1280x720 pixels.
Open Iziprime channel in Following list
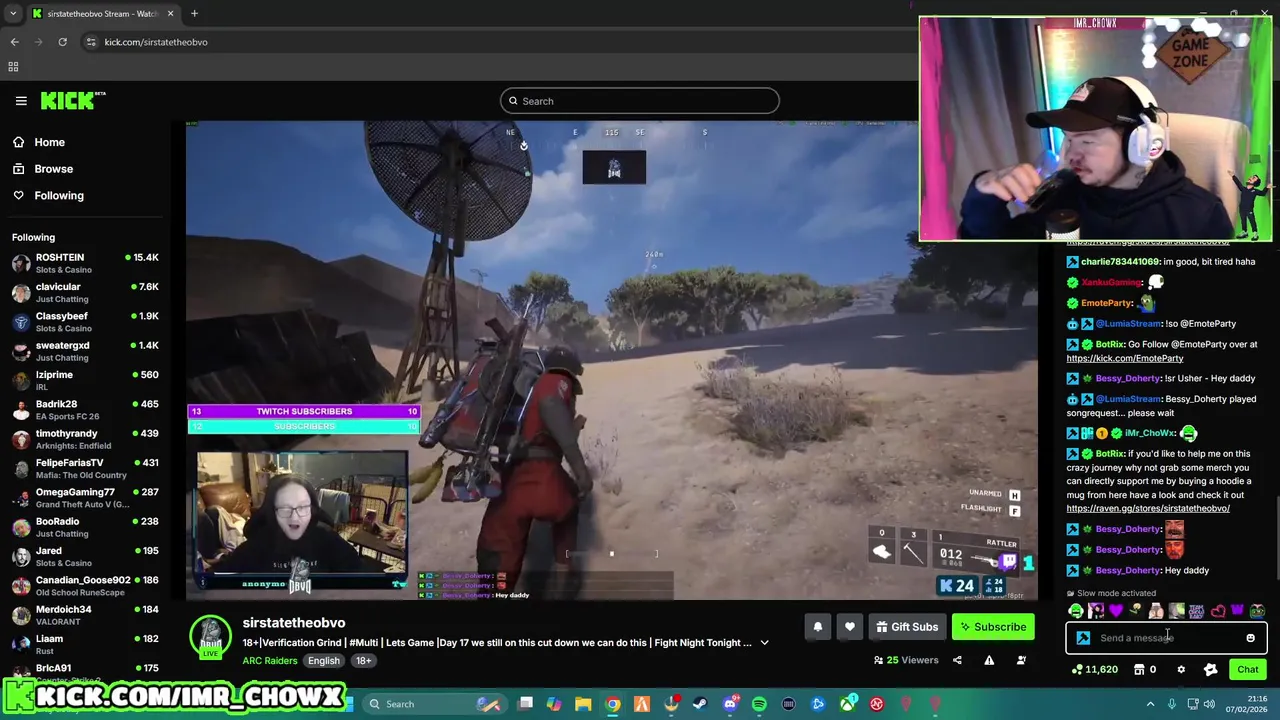coord(86,380)
